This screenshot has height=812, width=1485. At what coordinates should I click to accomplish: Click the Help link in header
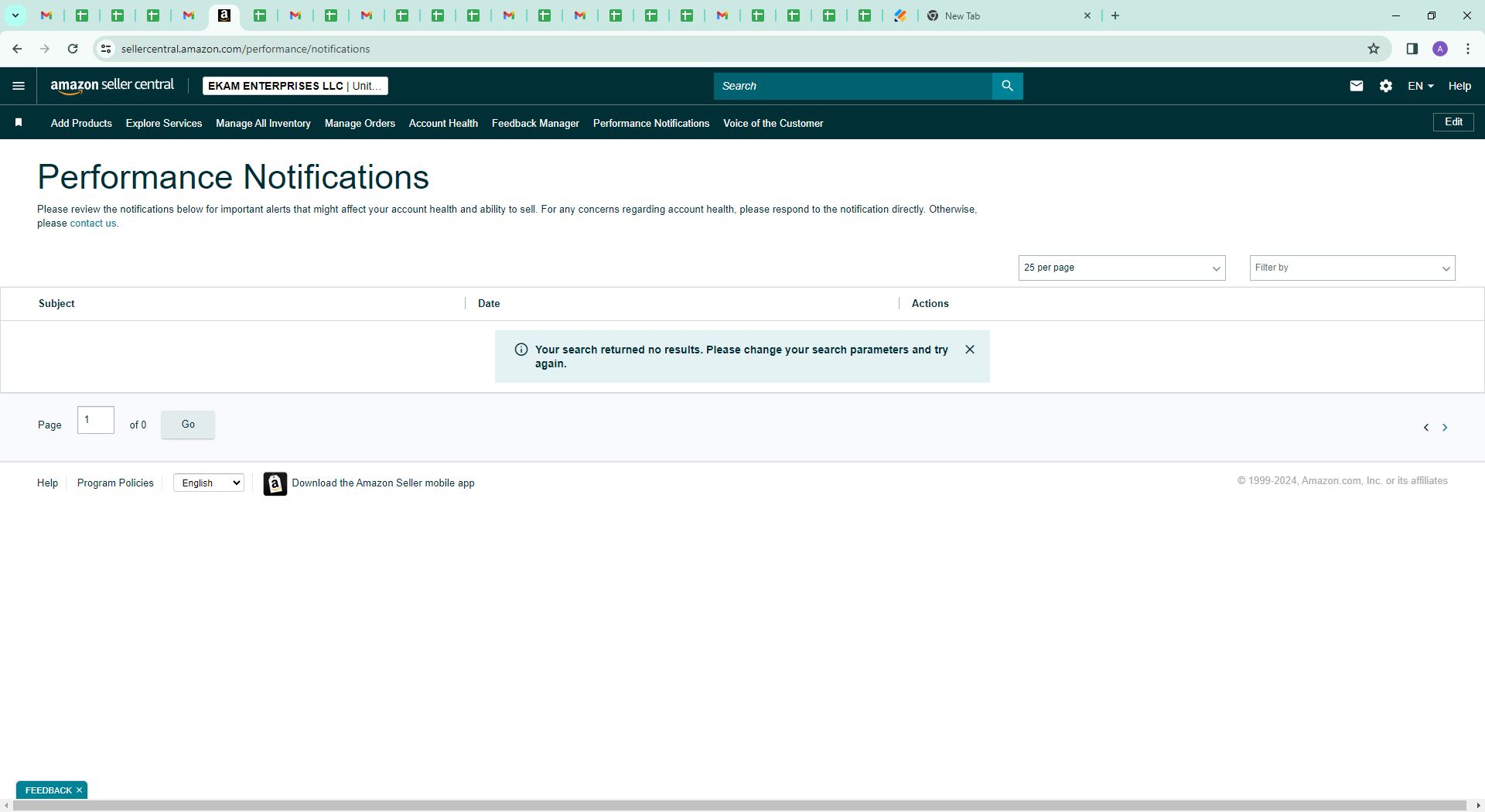(1459, 86)
